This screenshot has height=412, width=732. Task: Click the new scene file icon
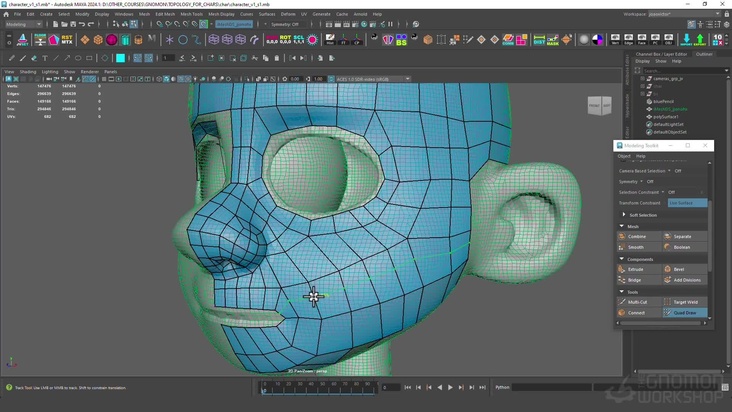click(56, 24)
